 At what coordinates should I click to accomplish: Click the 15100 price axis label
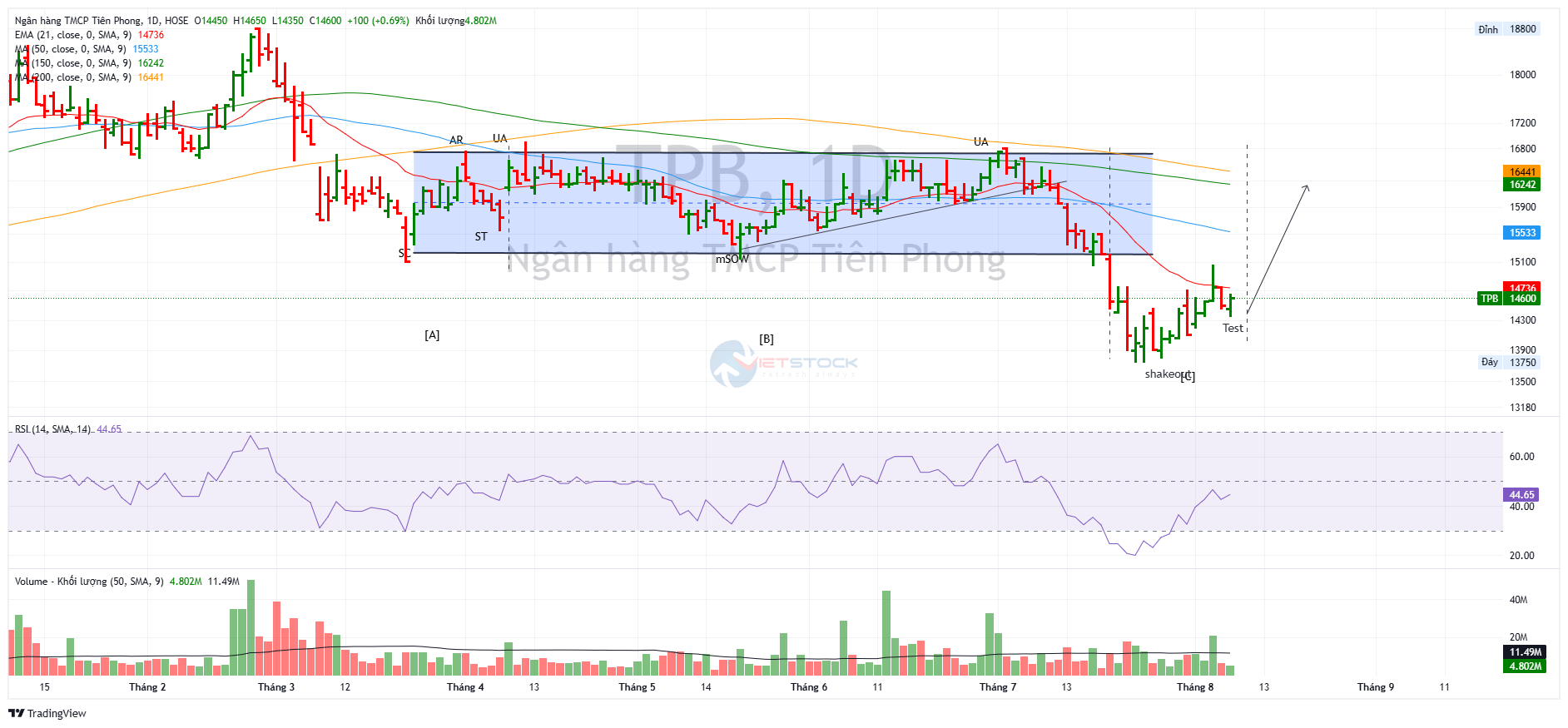pos(1523,262)
